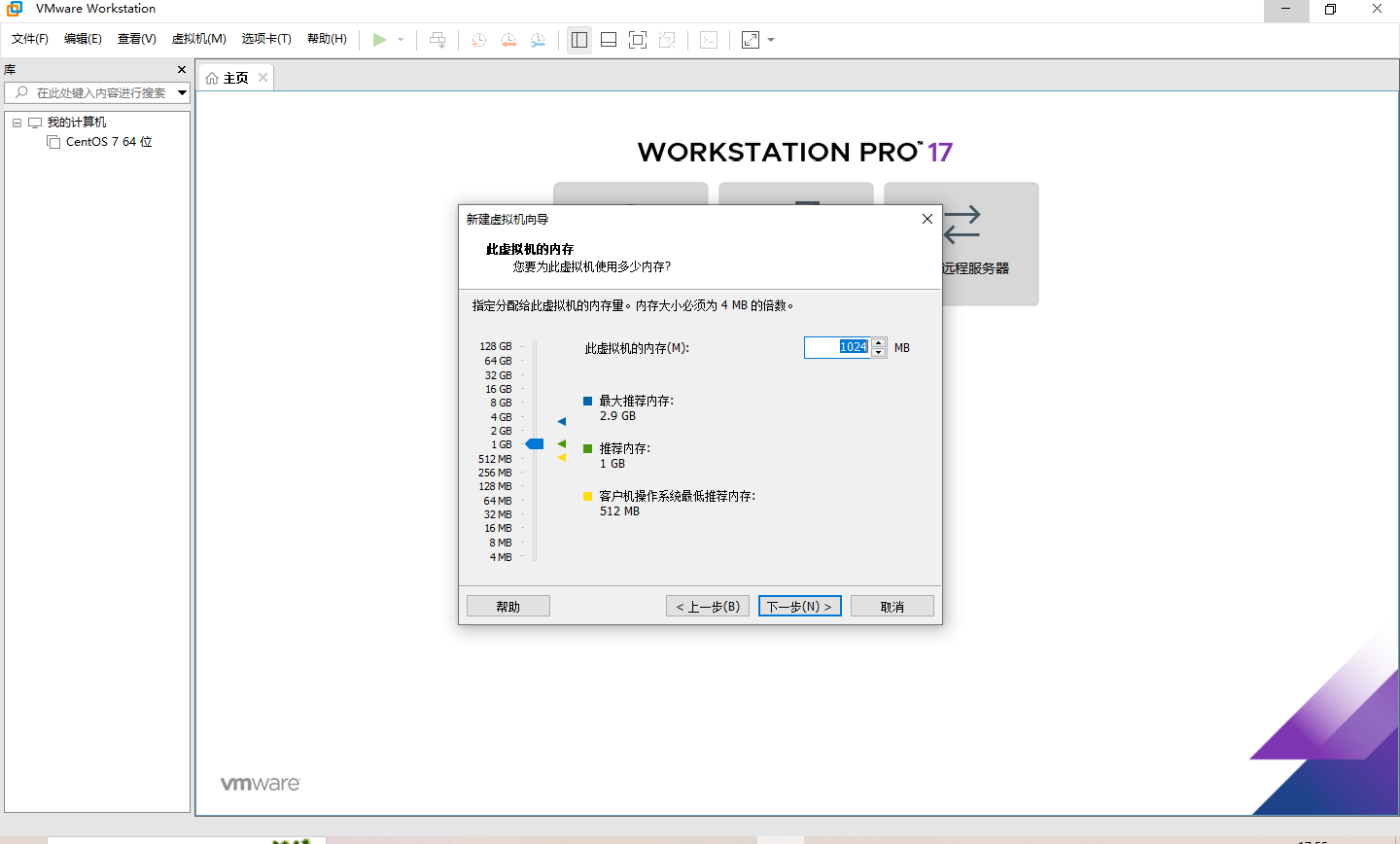Expand the library search dropdown arrow
The height and width of the screenshot is (844, 1400).
click(x=182, y=92)
